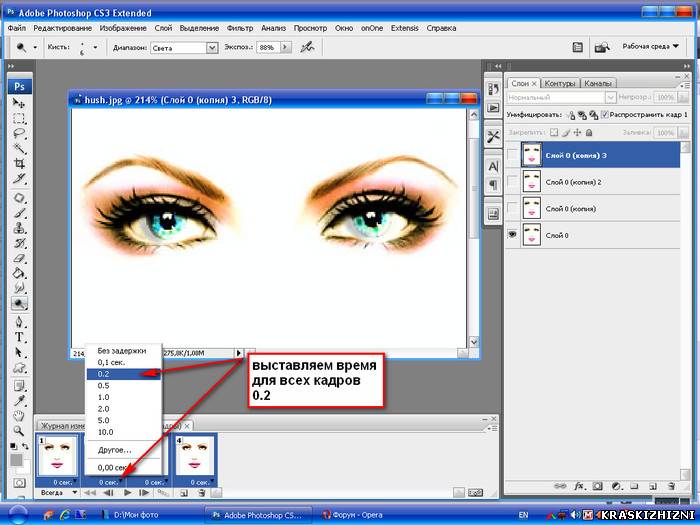
Task: Select the Smudge tool
Action: [19, 288]
